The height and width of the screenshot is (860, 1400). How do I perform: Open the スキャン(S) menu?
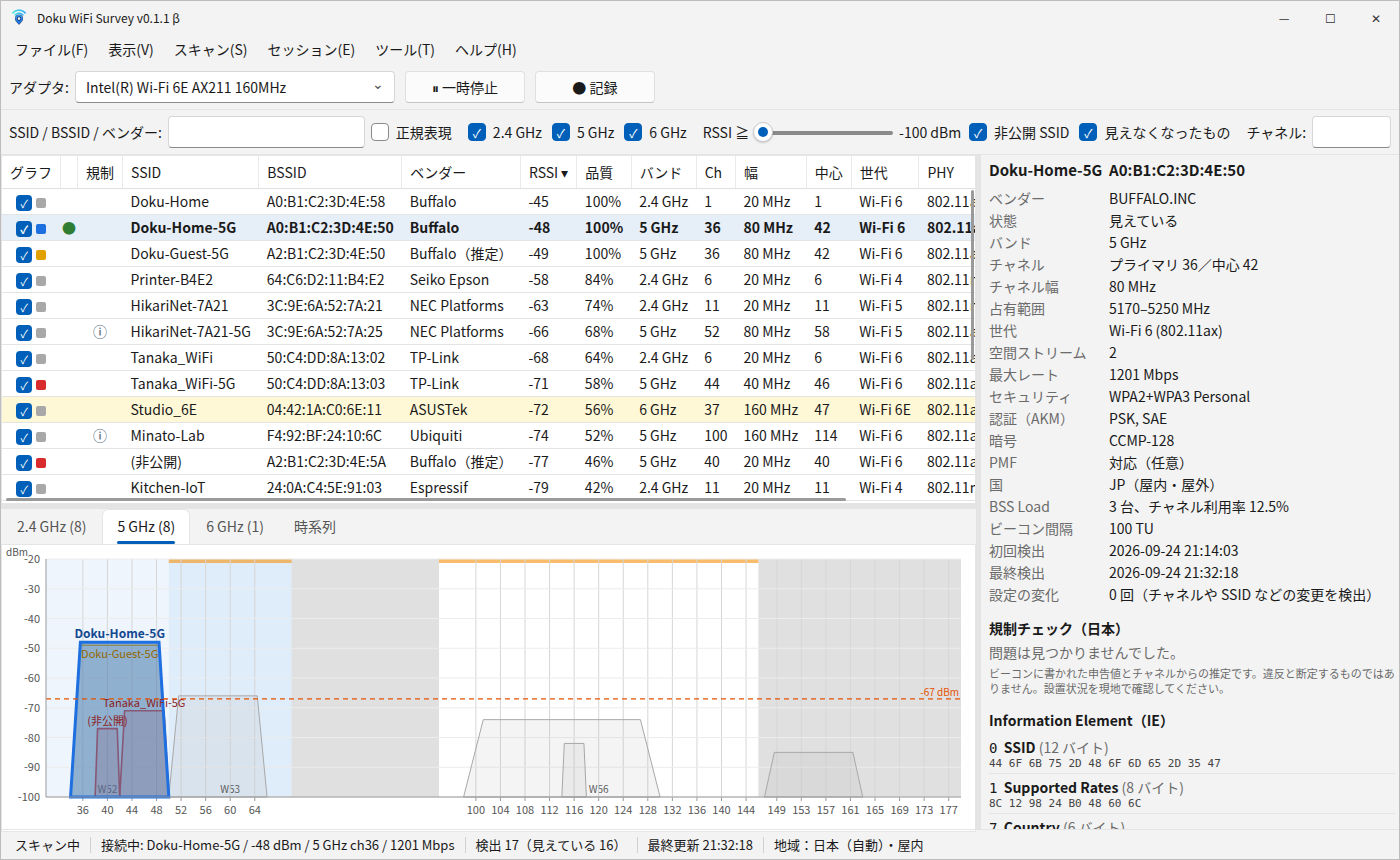pyautogui.click(x=210, y=50)
